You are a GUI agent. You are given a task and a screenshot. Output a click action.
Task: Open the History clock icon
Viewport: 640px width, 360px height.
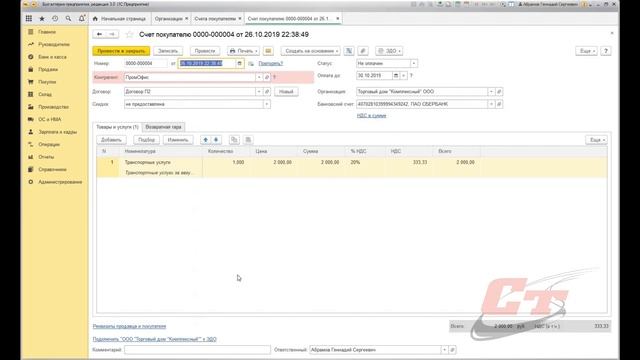55,18
